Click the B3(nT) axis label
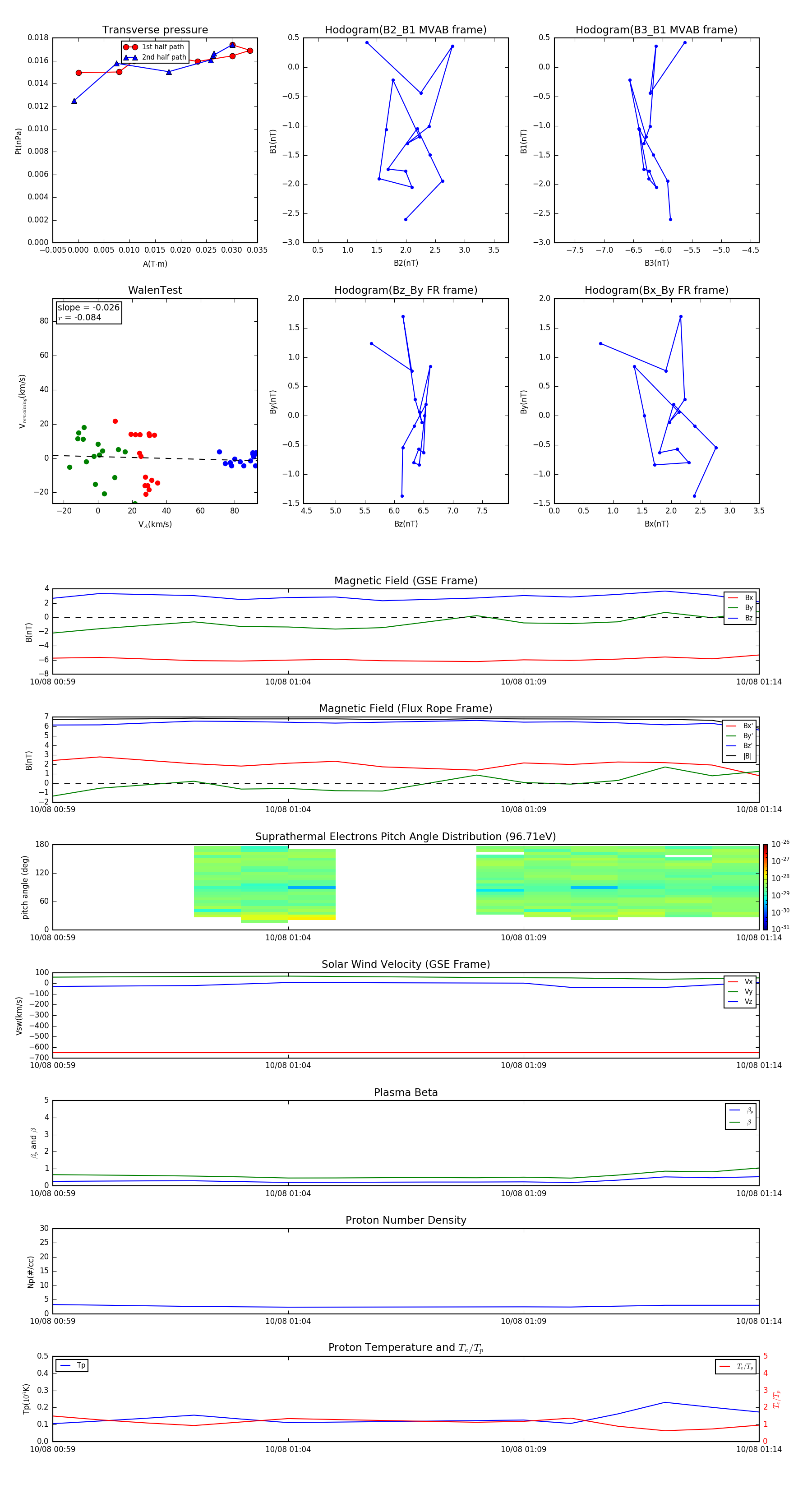This screenshot has height=1489, width=812. (x=656, y=264)
